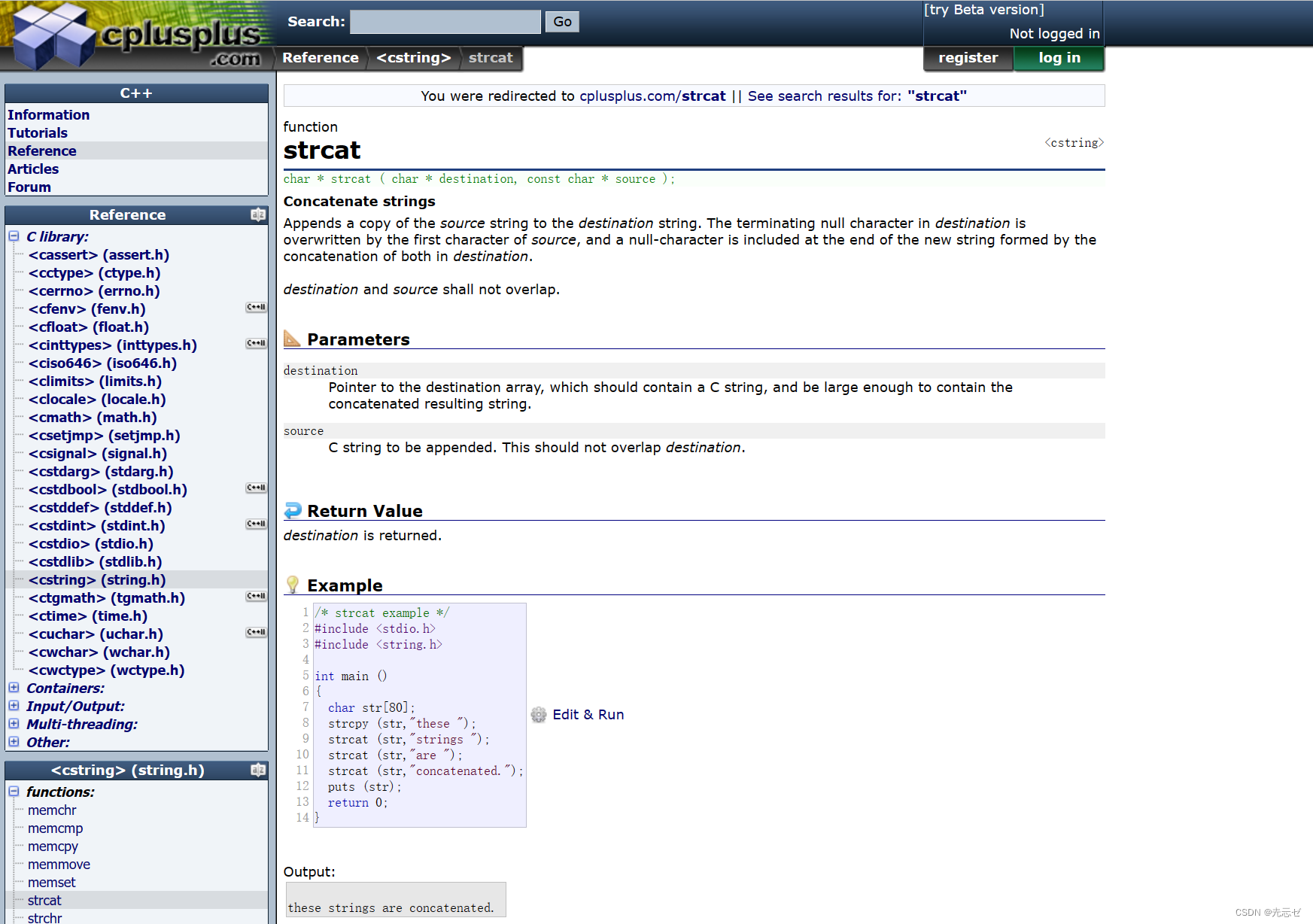Open Tutorials in the C++ menu
Viewport: 1313px width, 924px height.
click(x=38, y=133)
